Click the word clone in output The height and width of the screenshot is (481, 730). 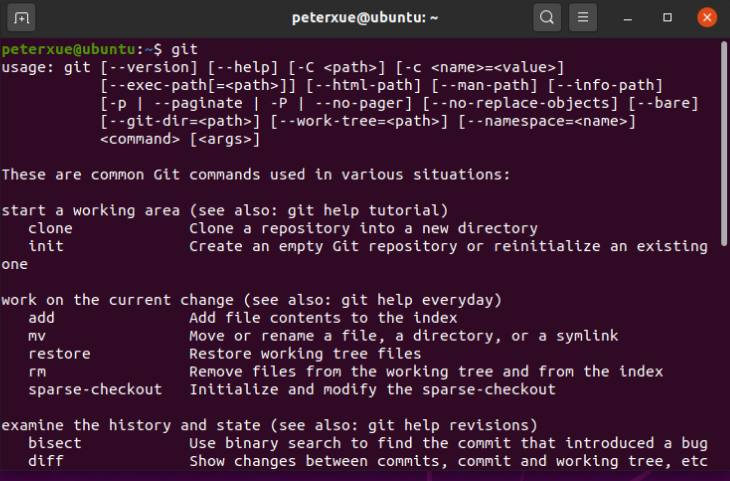coord(50,229)
